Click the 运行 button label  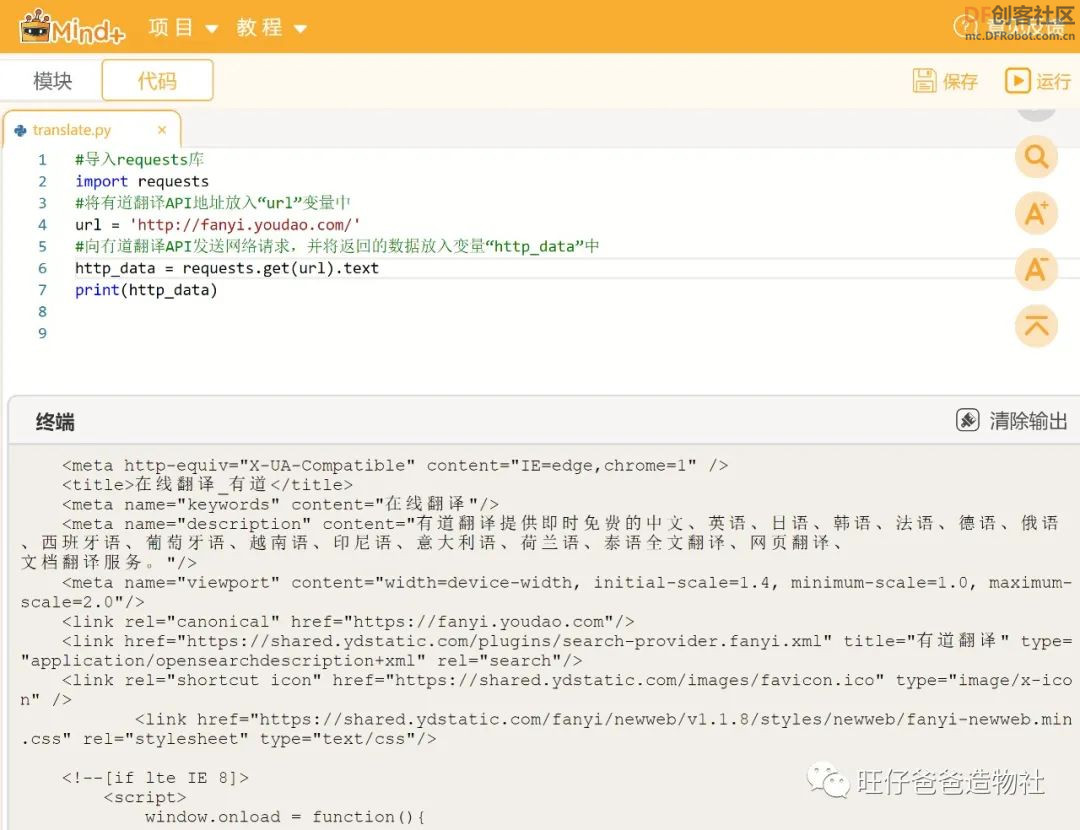click(1053, 81)
